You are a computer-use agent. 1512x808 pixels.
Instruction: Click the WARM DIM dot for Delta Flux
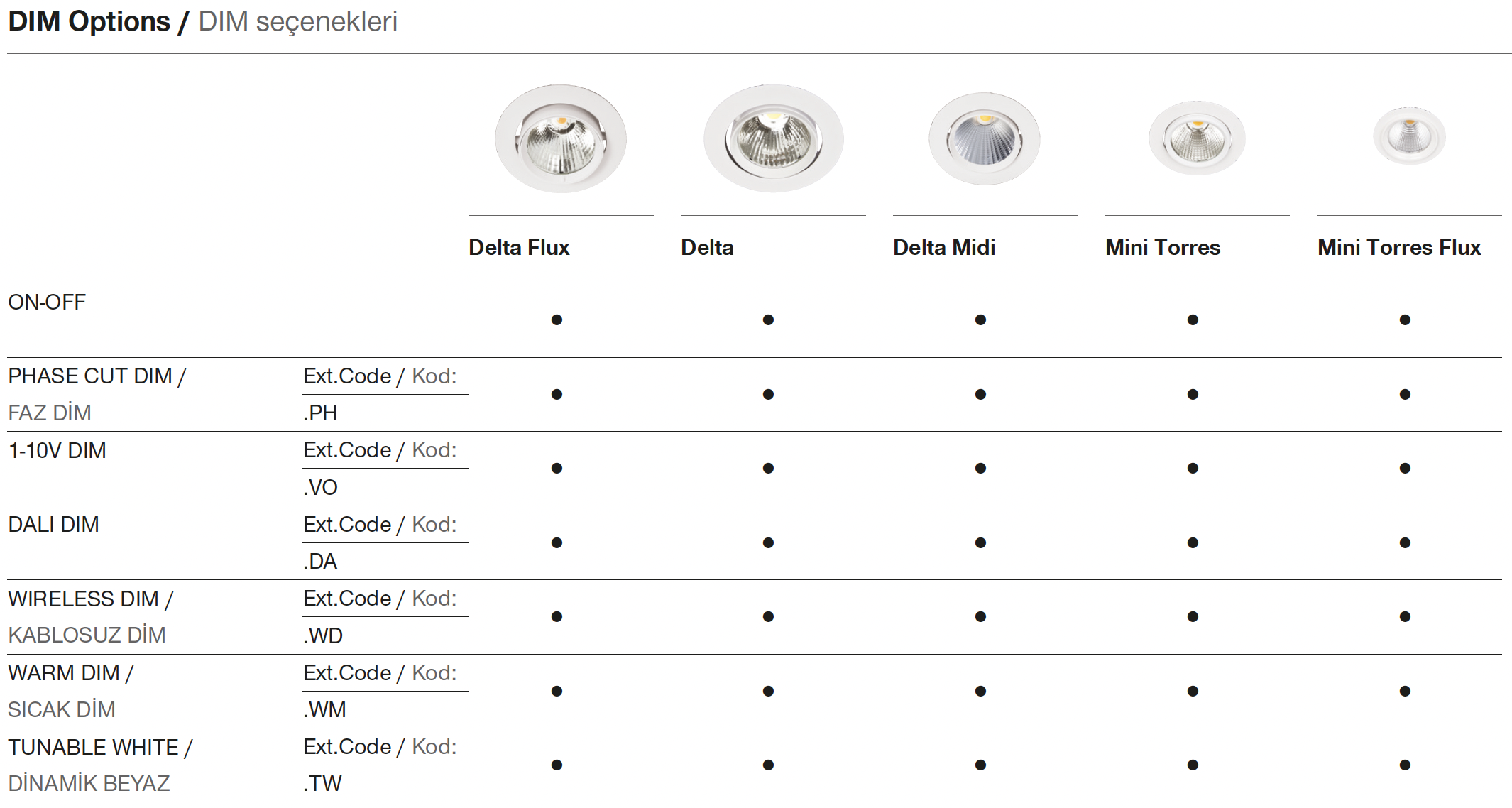pos(557,691)
